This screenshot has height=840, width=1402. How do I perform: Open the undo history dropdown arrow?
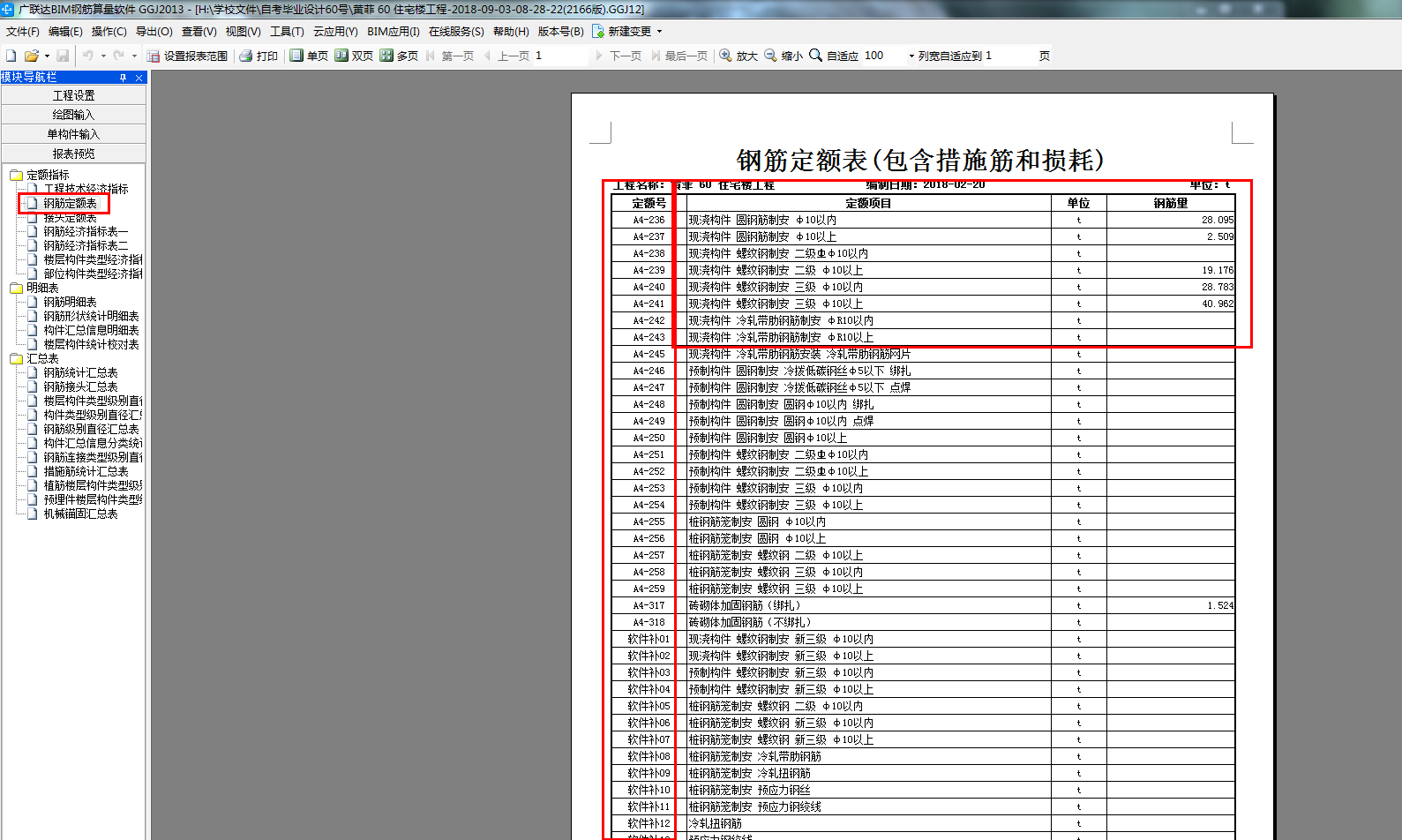(x=103, y=56)
